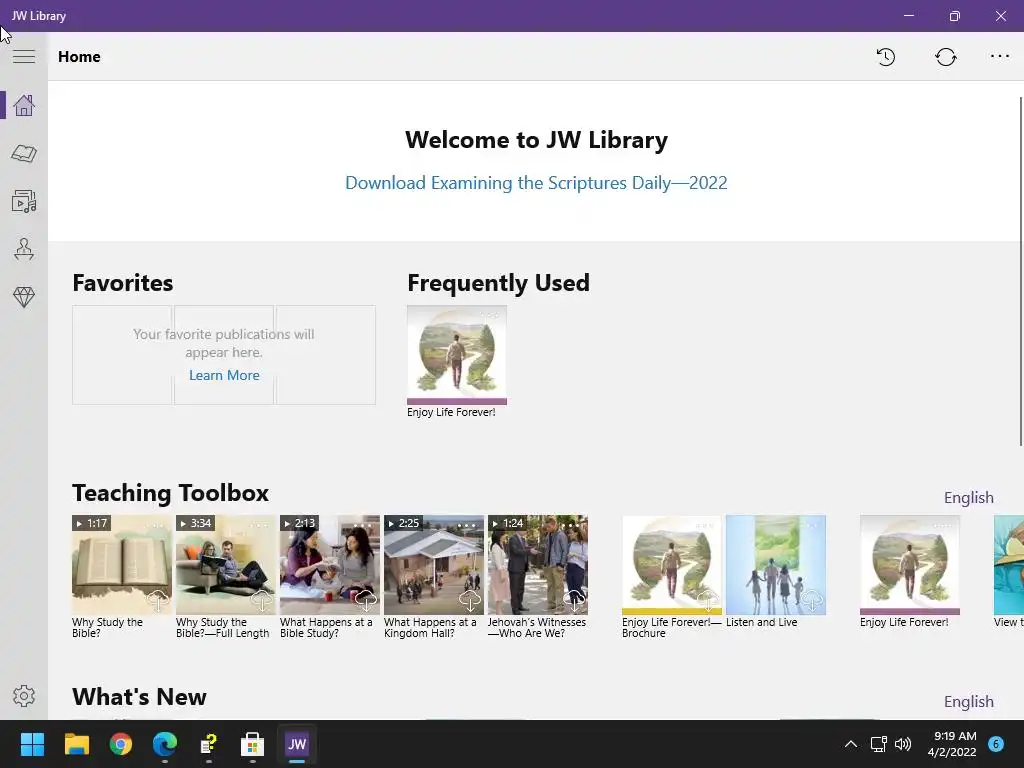Open the hamburger navigation menu
This screenshot has width=1024, height=768.
coord(24,57)
